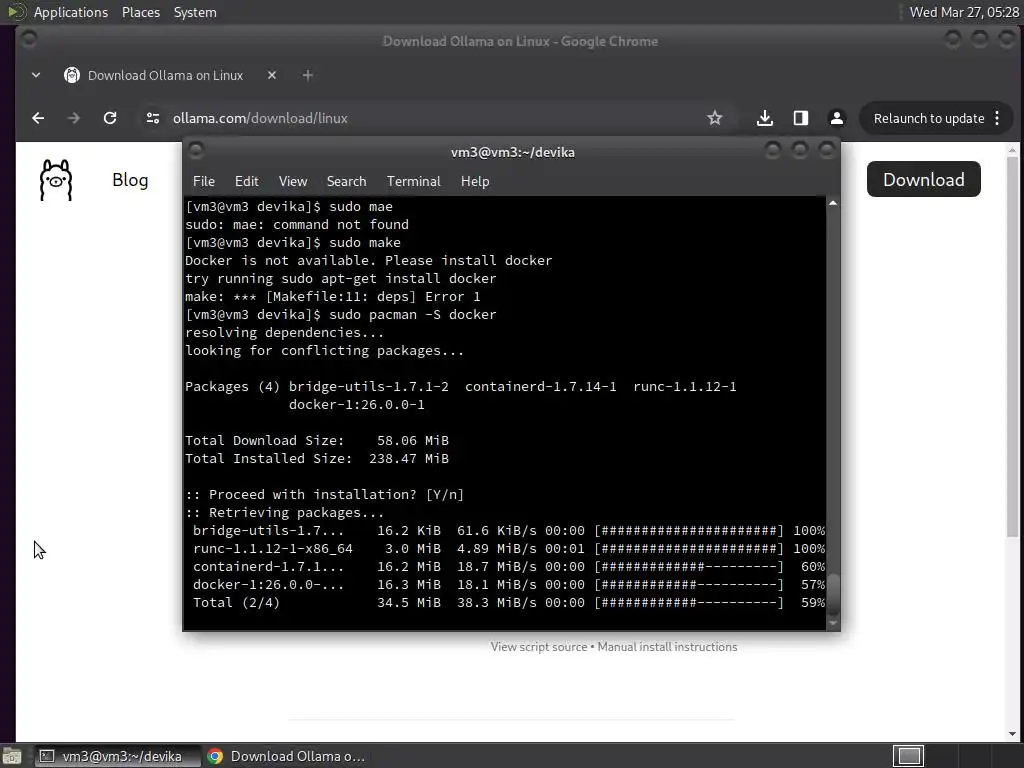Close the Download Ollama on Linux tab
Viewport: 1024px width, 768px height.
pos(272,75)
